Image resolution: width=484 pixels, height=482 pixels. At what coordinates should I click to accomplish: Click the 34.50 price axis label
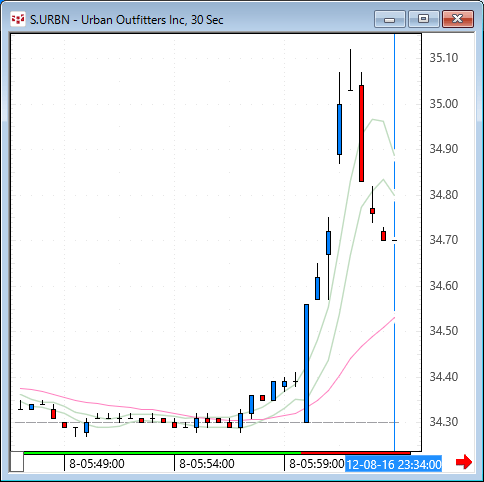[443, 331]
